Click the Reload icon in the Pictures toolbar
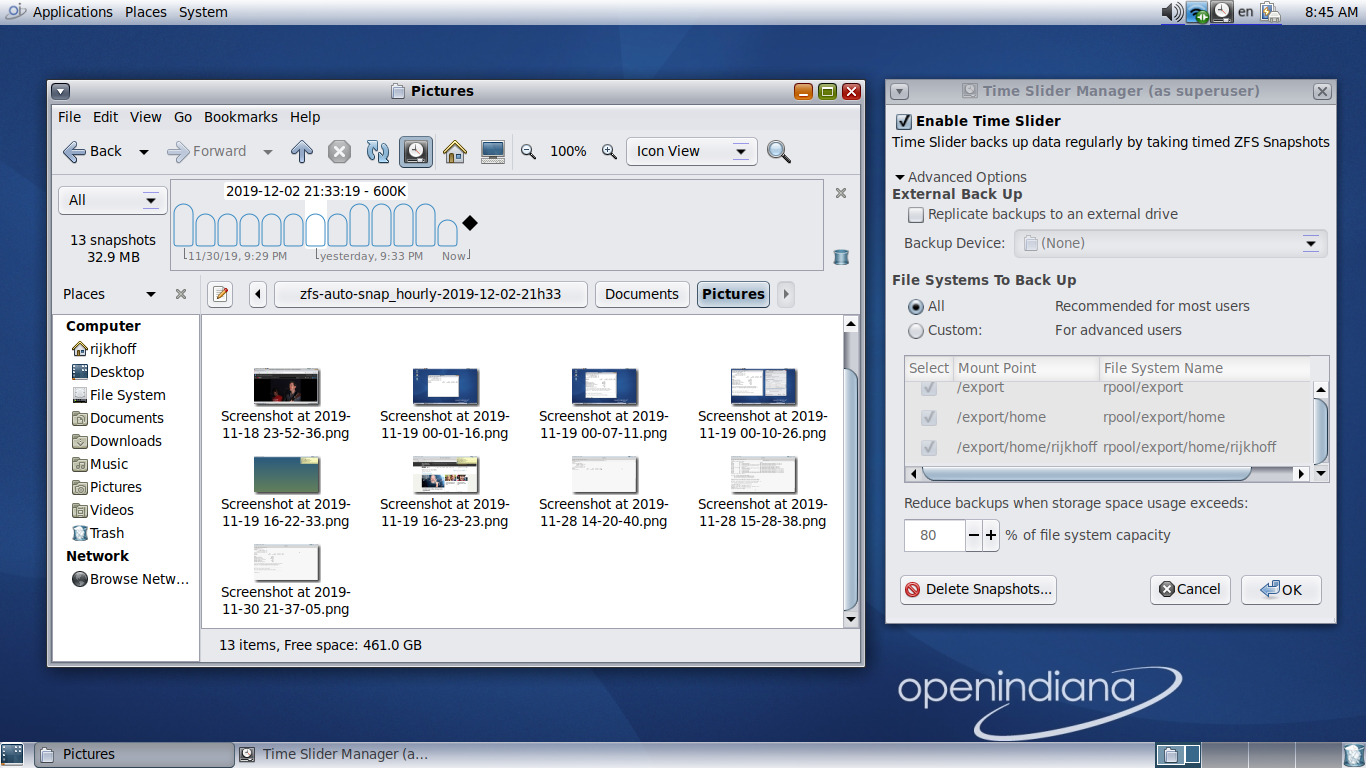Image resolution: width=1366 pixels, height=768 pixels. click(377, 151)
